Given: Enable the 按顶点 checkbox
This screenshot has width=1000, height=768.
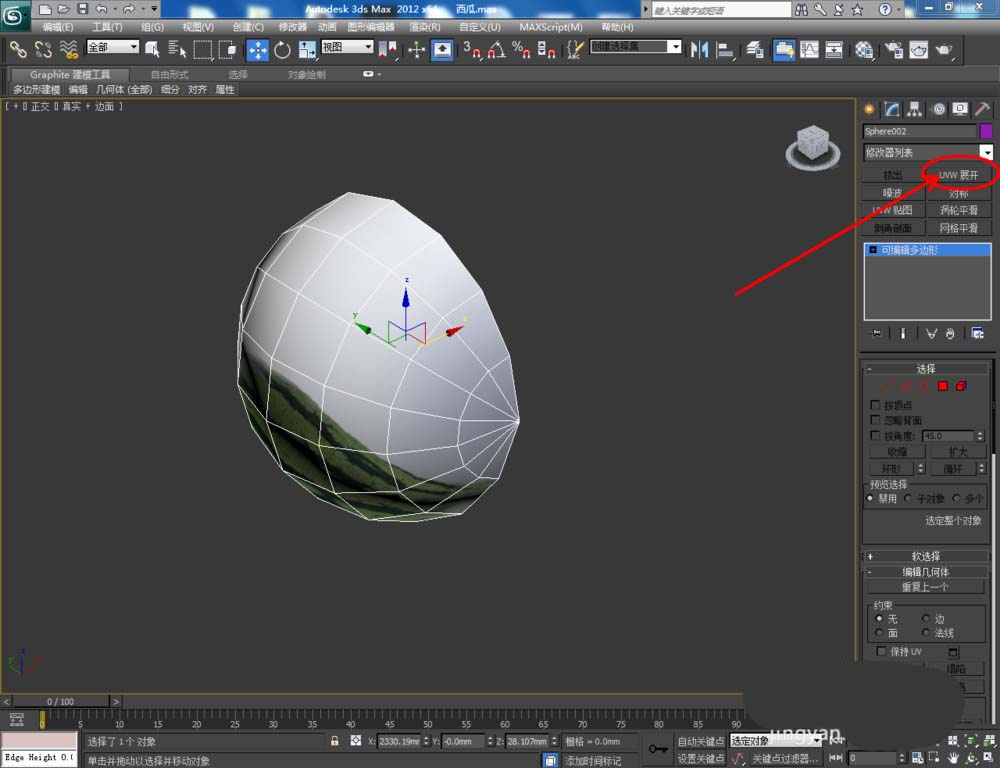Looking at the screenshot, I should [x=876, y=406].
